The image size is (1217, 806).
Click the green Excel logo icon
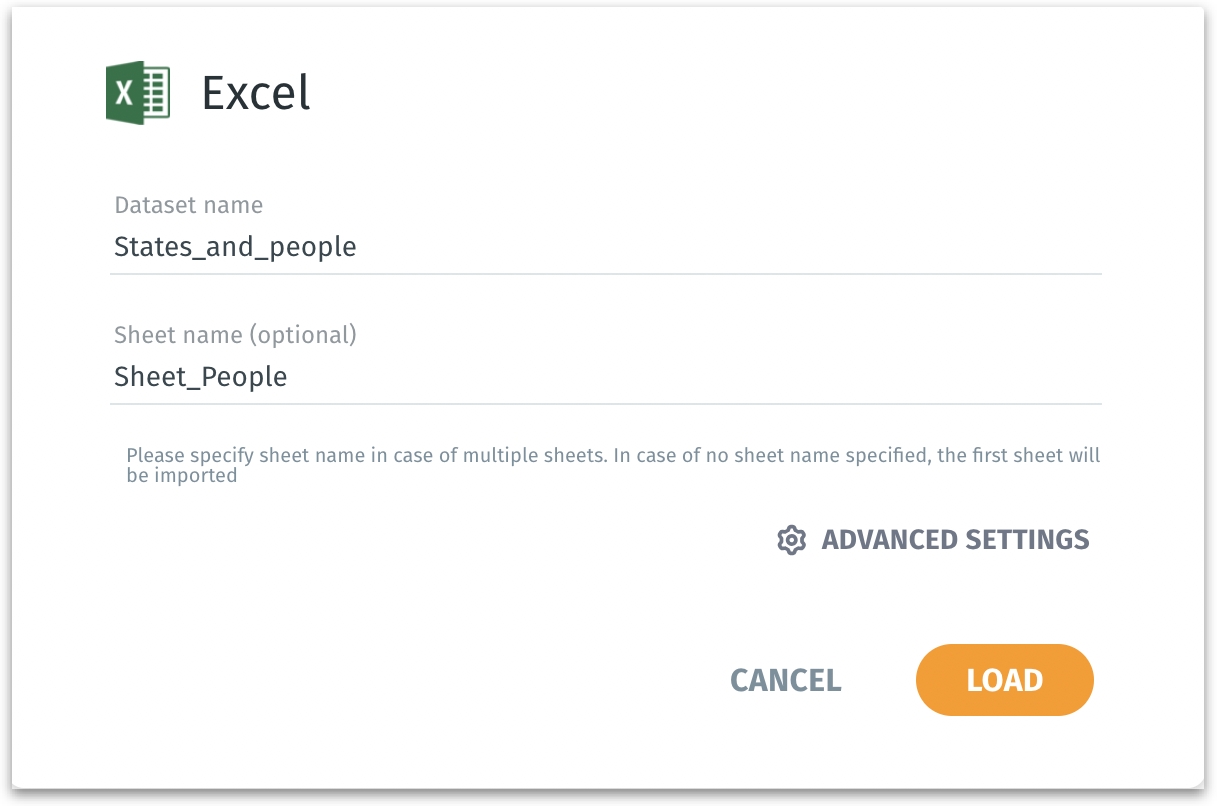click(138, 94)
